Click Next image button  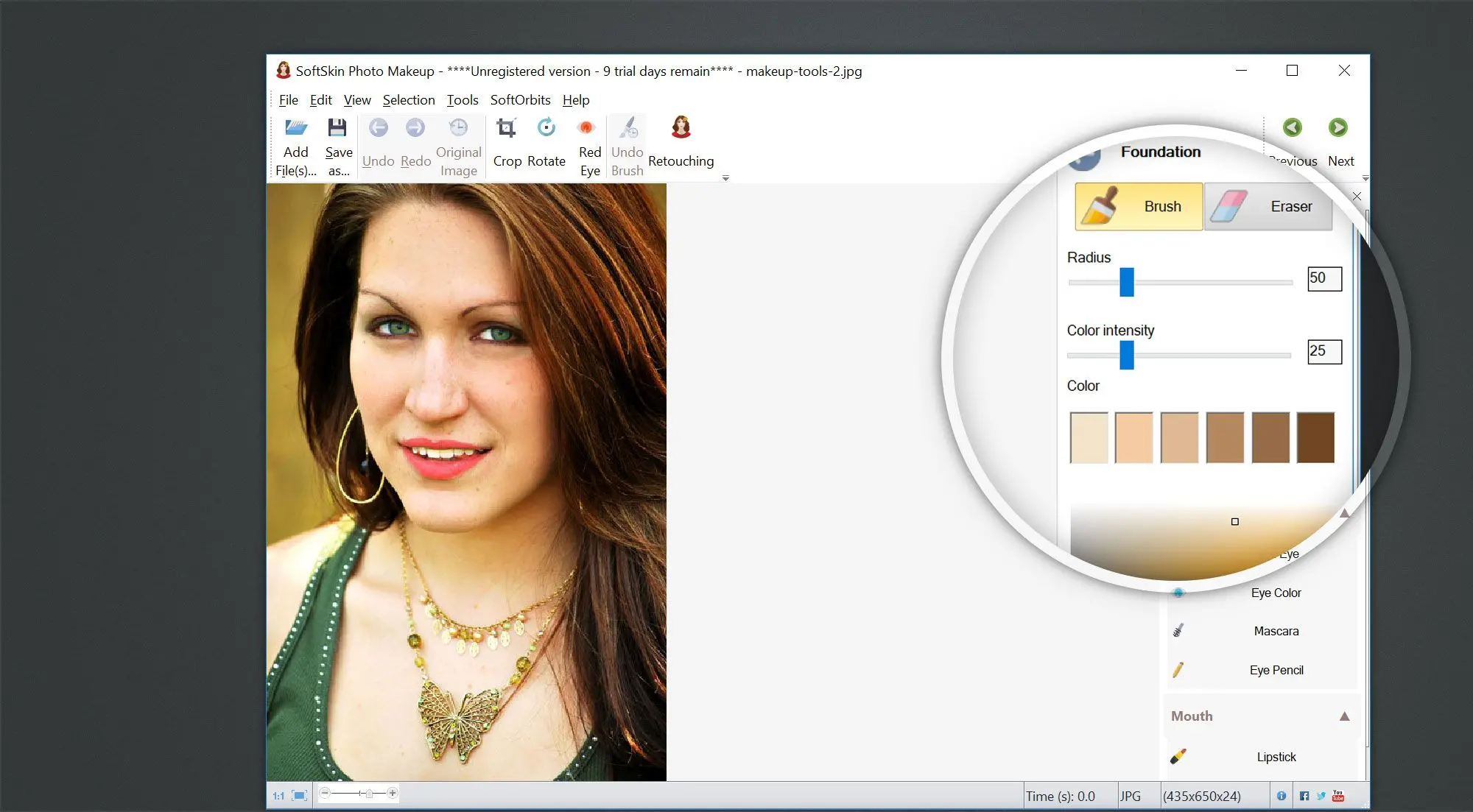click(x=1340, y=127)
